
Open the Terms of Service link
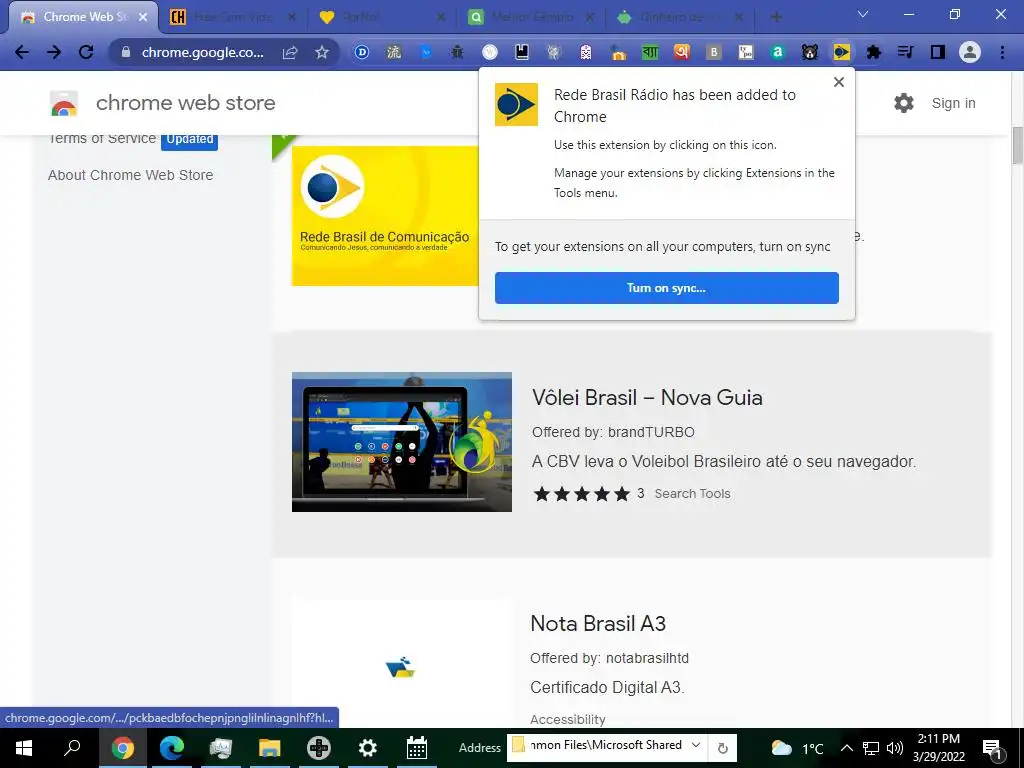click(x=102, y=138)
